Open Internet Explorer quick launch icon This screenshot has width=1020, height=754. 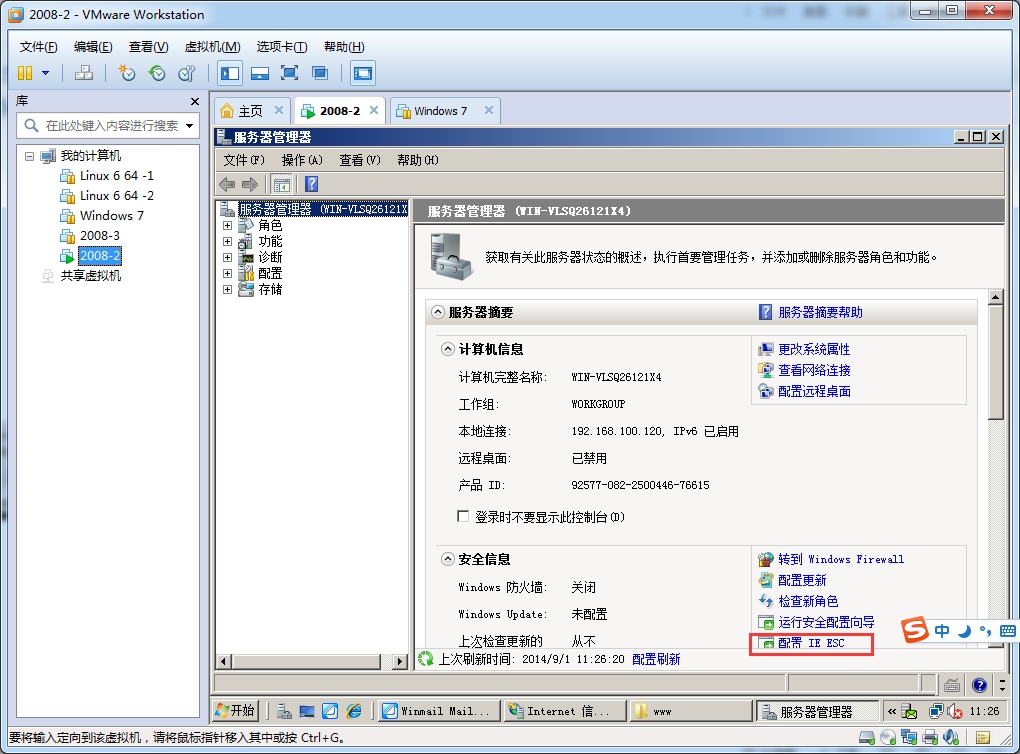[x=354, y=711]
